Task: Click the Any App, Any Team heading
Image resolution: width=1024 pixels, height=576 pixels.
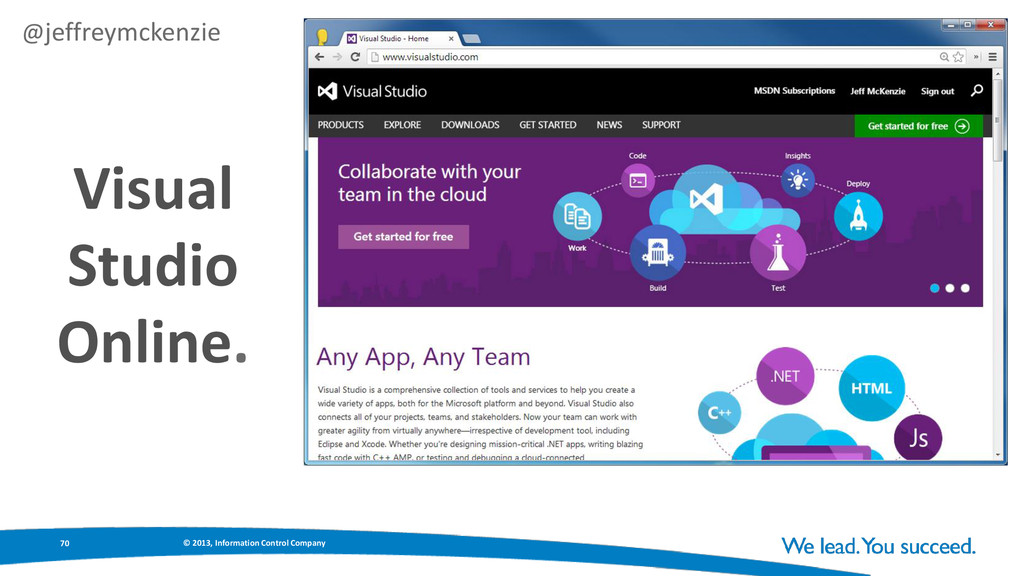Action: pyautogui.click(x=423, y=357)
